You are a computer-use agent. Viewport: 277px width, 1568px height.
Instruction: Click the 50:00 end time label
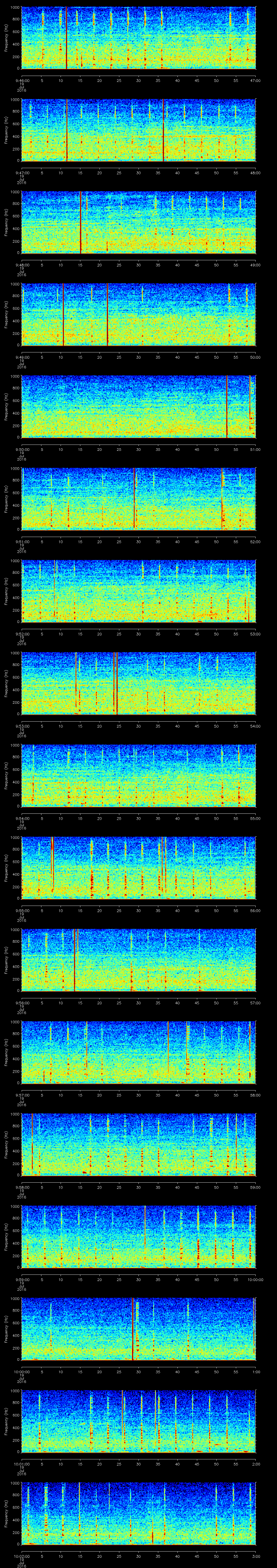click(255, 357)
